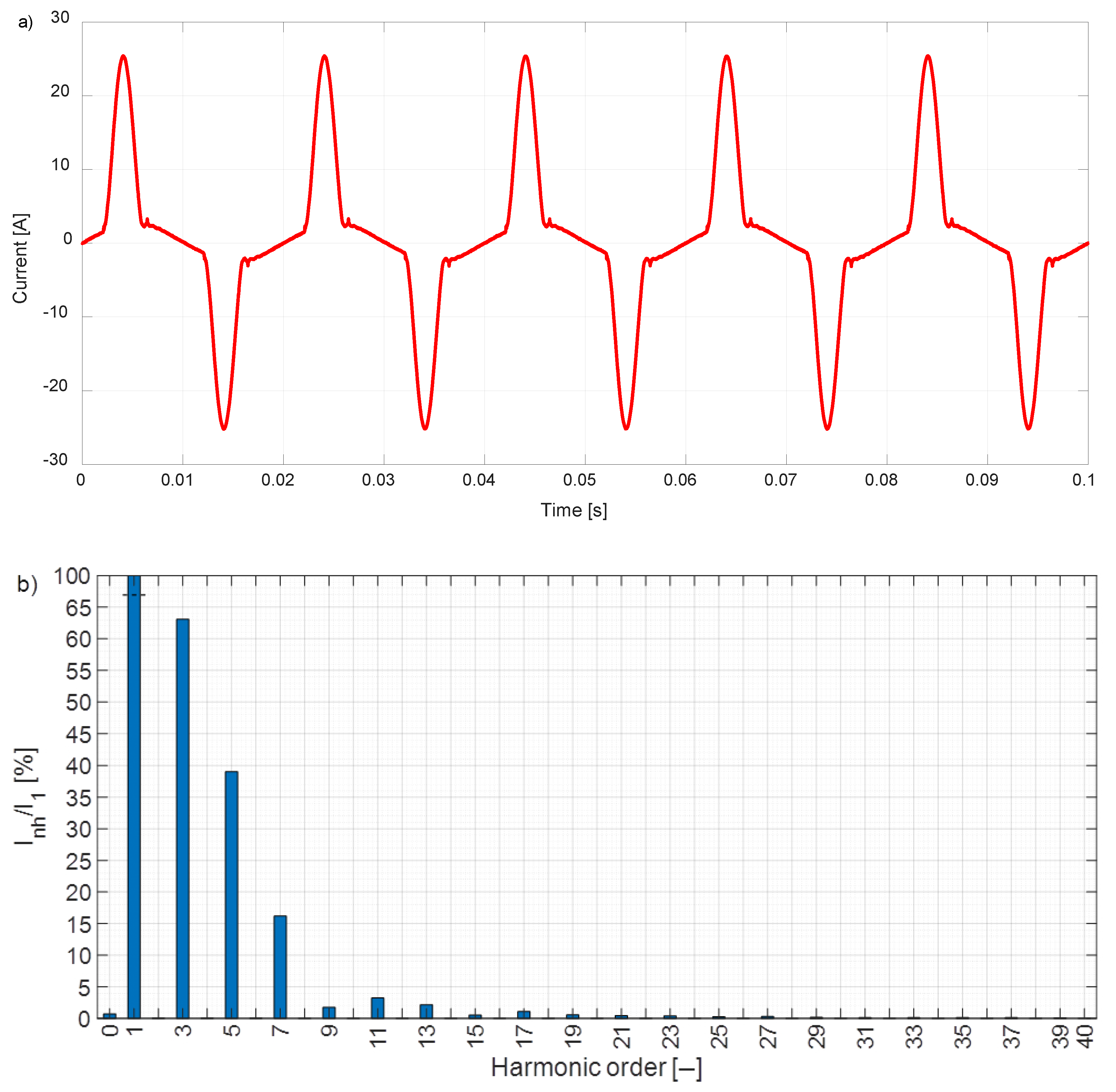
Task: Click the DC component bar at order 0
Action: 109,1016
